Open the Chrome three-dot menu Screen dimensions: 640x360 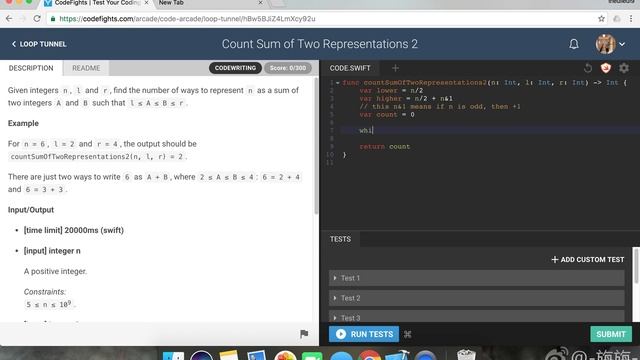(631, 19)
